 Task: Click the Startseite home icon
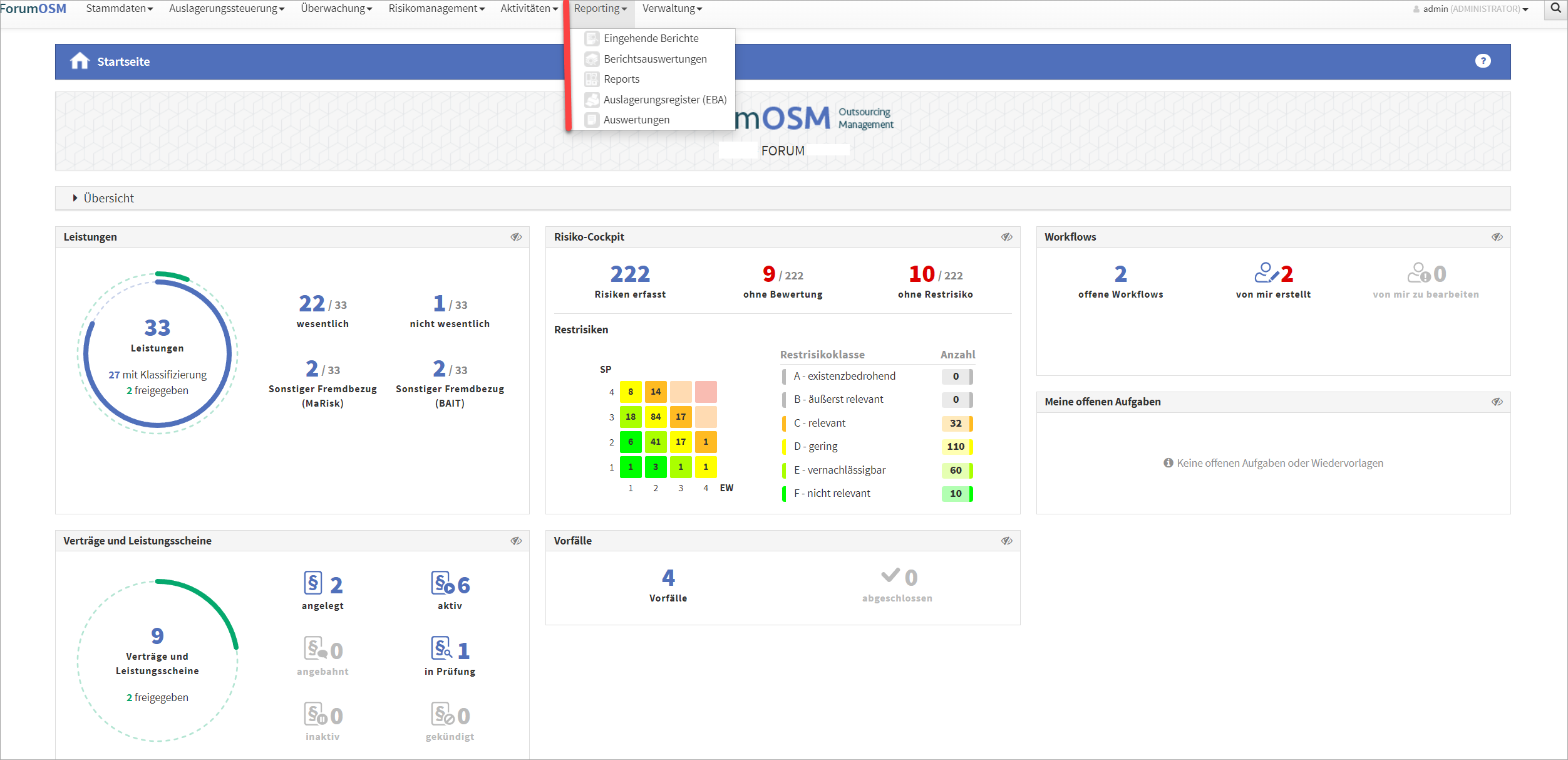tap(80, 61)
